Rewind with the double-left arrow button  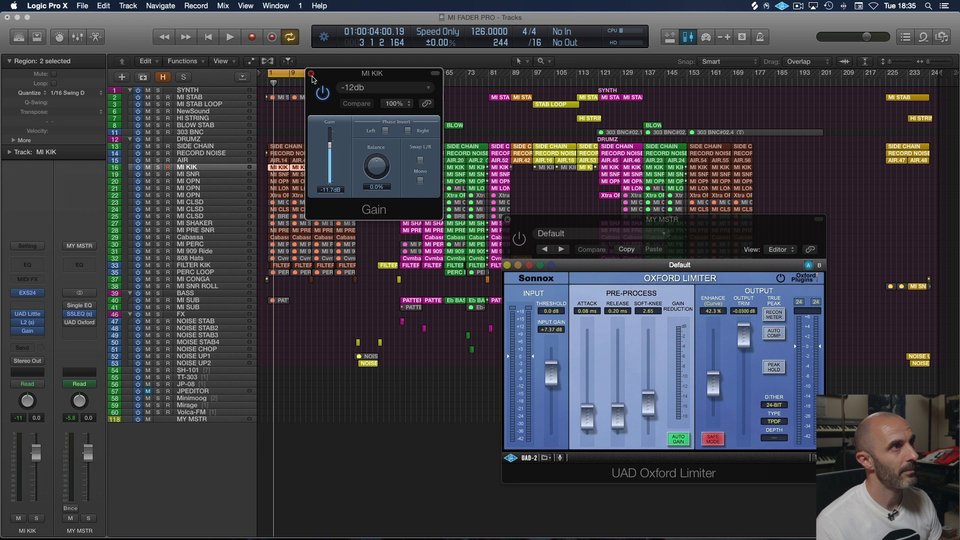click(164, 37)
